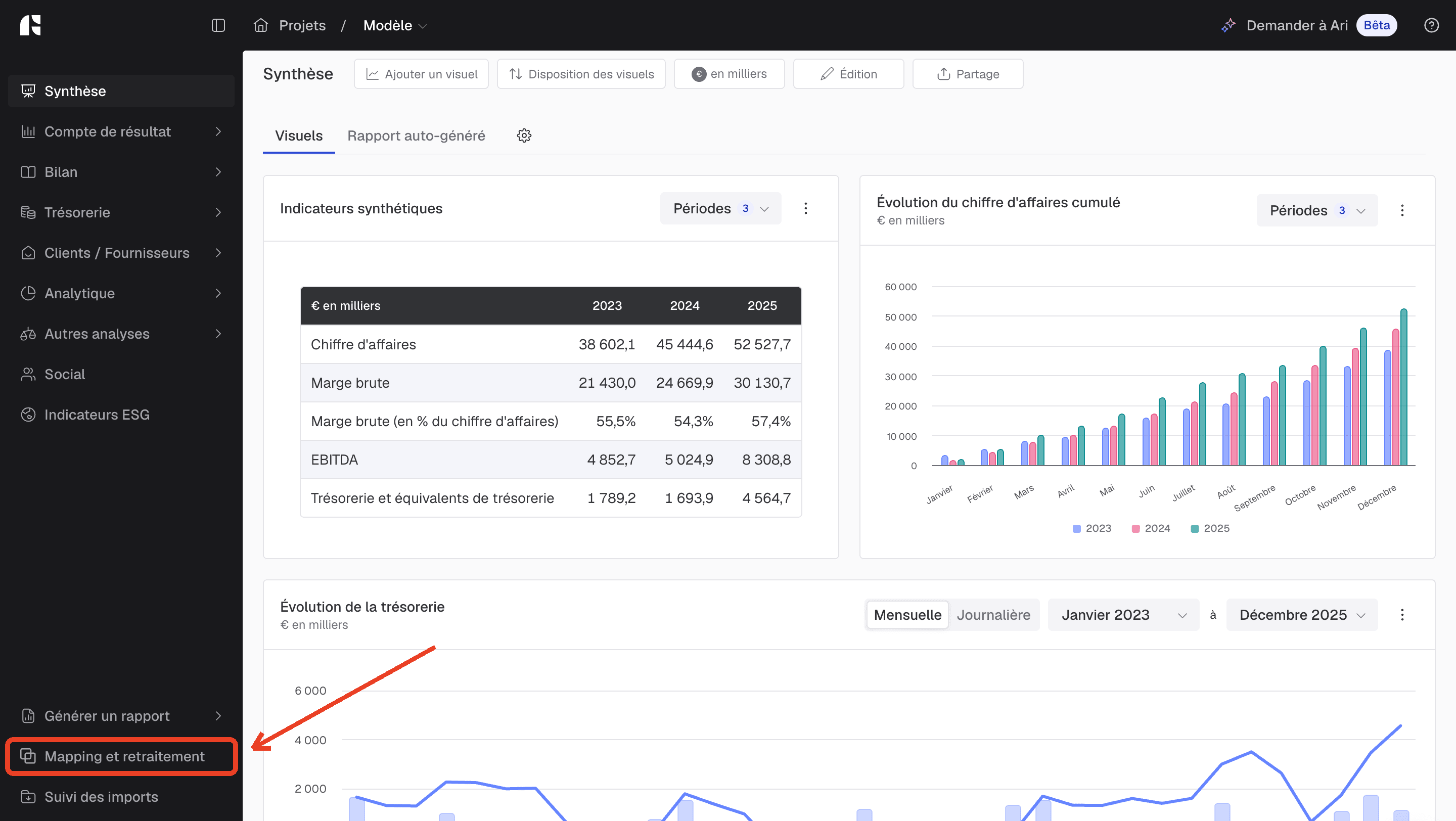Open the Janvier 2023 start date dropdown
The height and width of the screenshot is (821, 1456).
pos(1123,615)
